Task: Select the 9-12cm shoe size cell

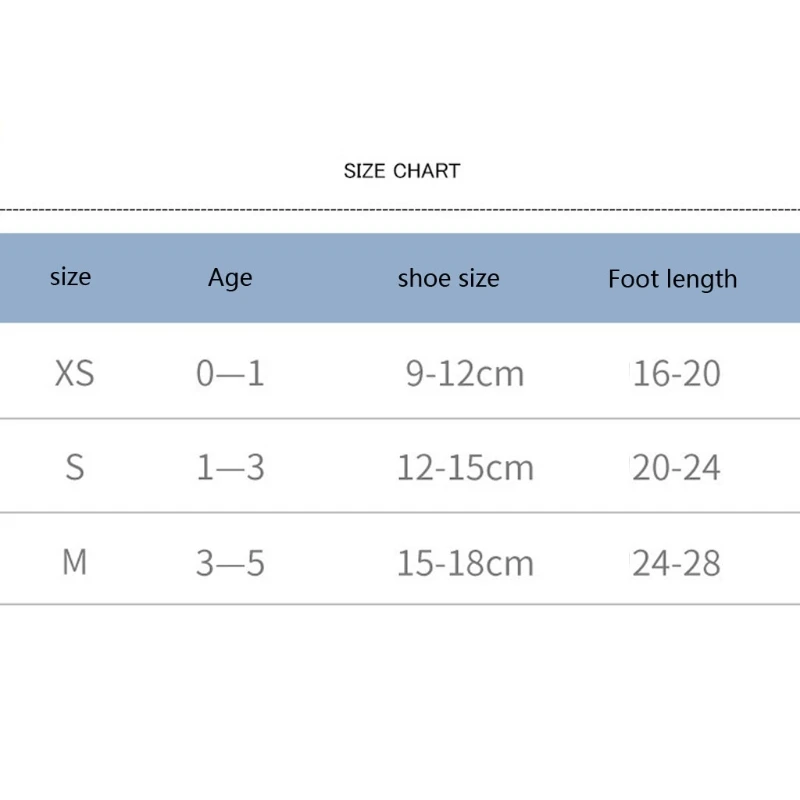Action: point(464,374)
